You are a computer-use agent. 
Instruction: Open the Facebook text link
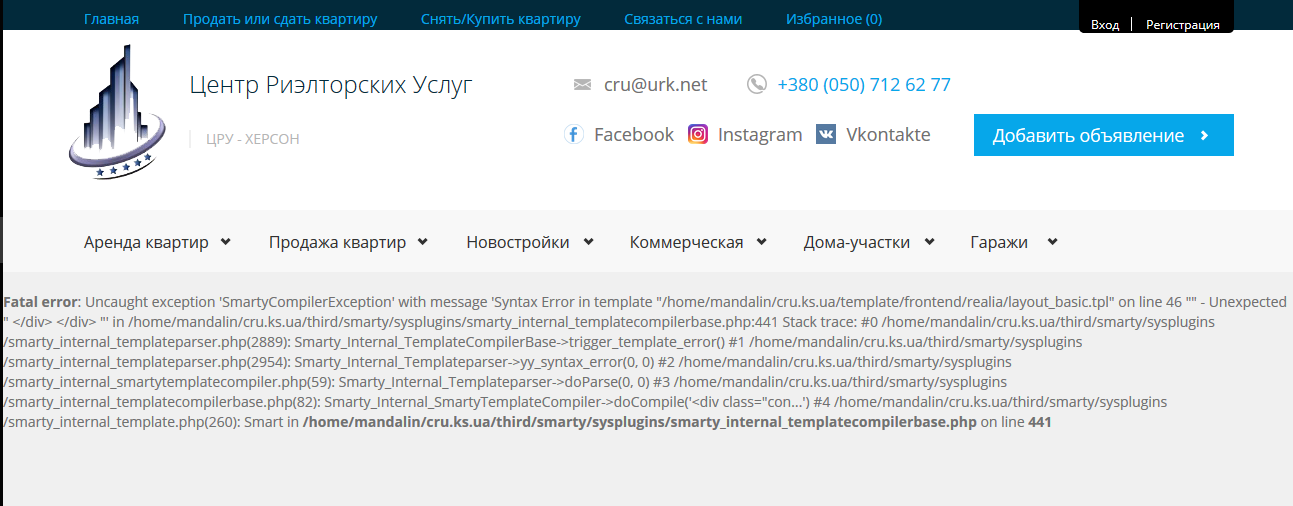(x=634, y=134)
